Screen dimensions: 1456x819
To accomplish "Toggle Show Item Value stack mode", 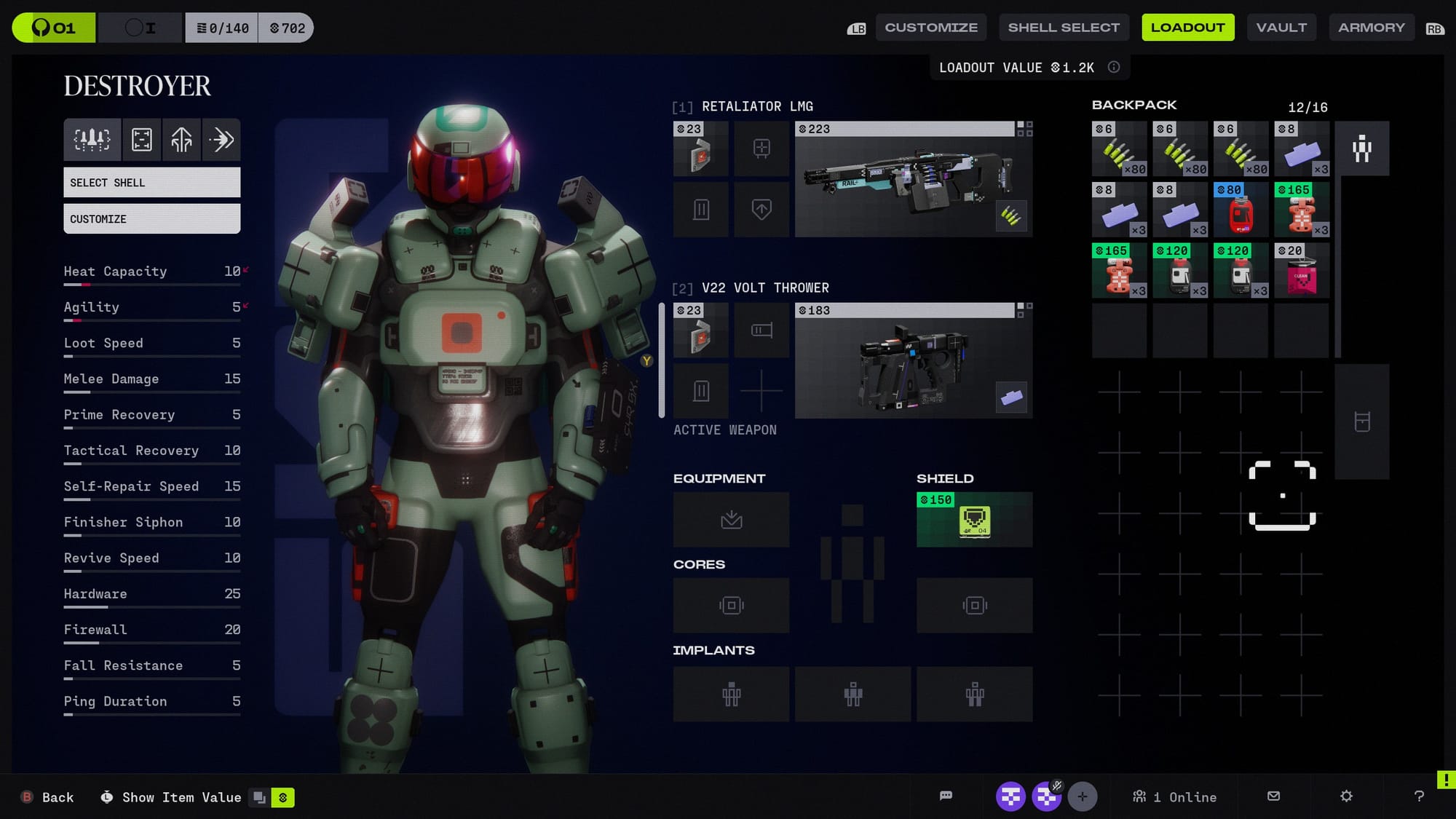I will pyautogui.click(x=259, y=798).
